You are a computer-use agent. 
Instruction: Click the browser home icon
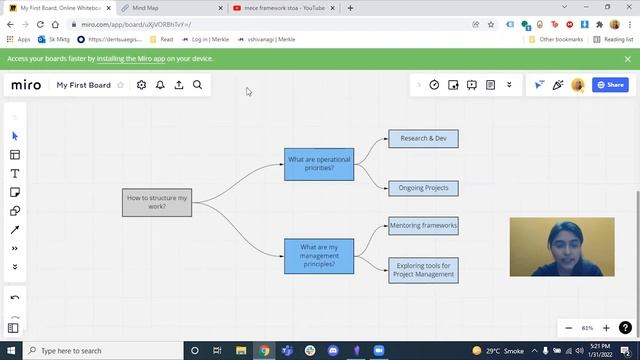pos(55,24)
